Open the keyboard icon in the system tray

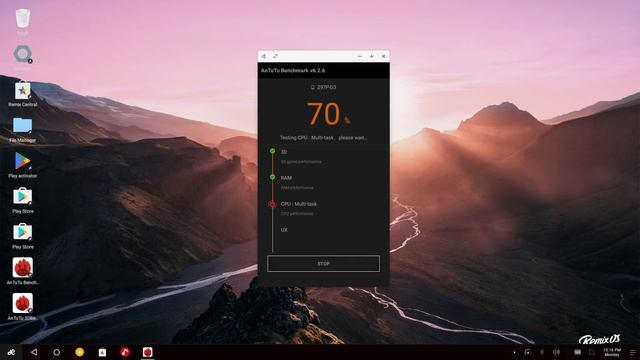click(578, 352)
